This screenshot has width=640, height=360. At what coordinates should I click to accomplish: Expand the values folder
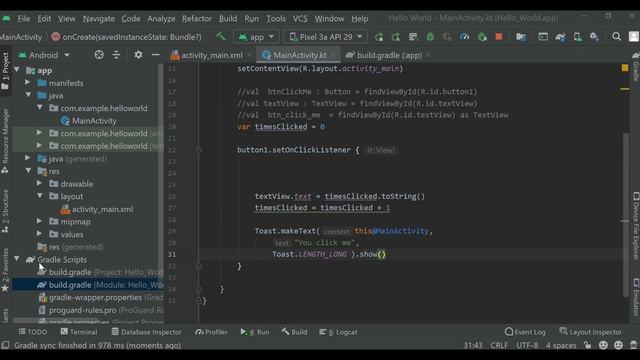[x=39, y=234]
